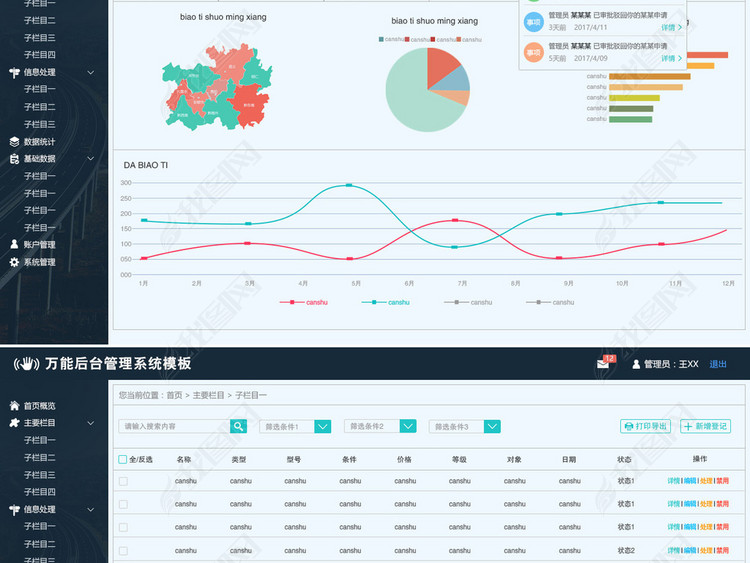Click the printer icon in 打印导出
The image size is (750, 563).
point(629,426)
